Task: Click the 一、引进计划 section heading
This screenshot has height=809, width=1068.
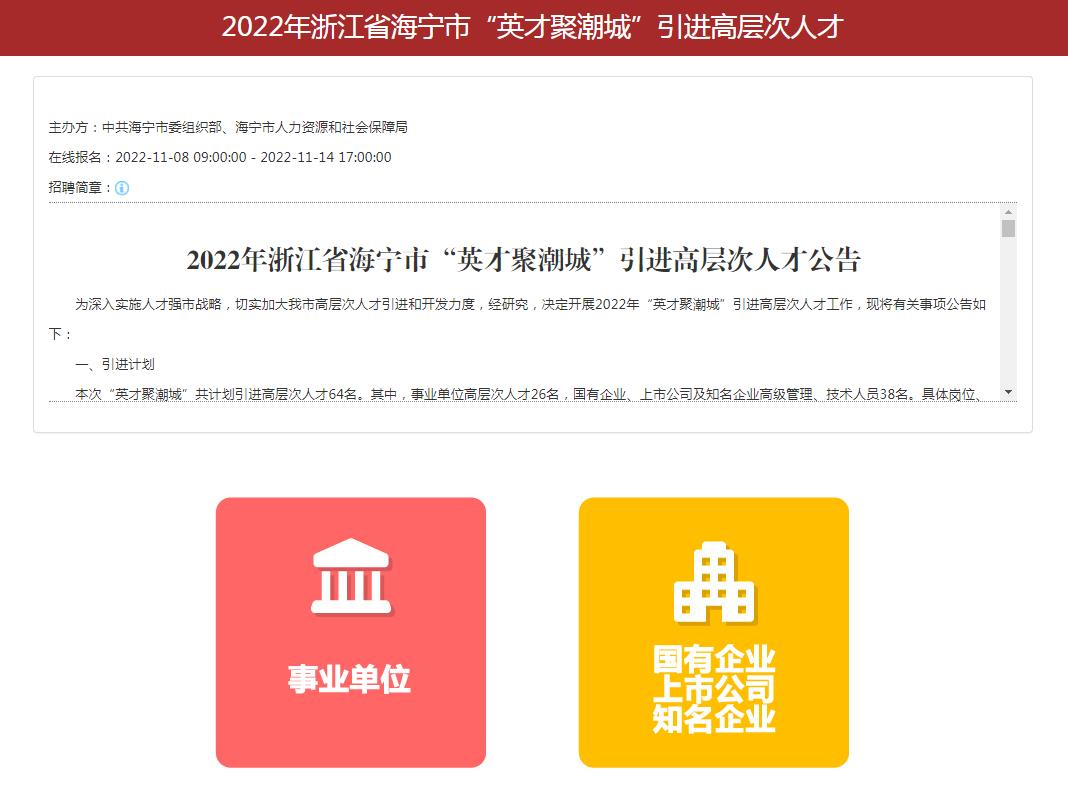Action: click(x=115, y=365)
